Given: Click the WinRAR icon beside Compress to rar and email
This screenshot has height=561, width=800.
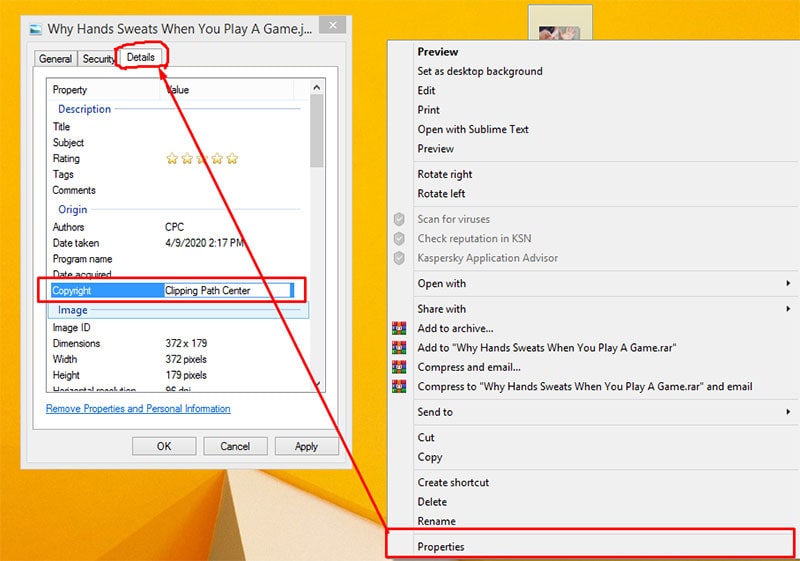Looking at the screenshot, I should [x=399, y=386].
